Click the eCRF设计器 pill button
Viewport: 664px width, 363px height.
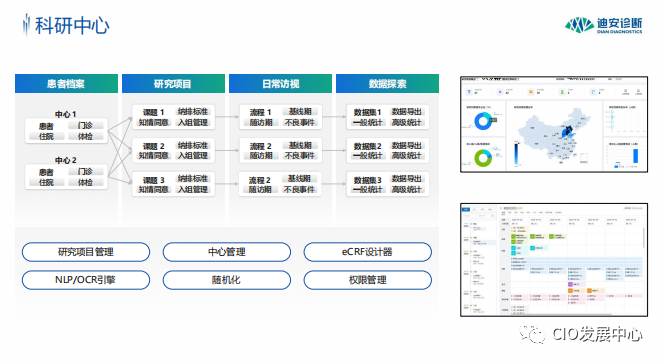(368, 252)
